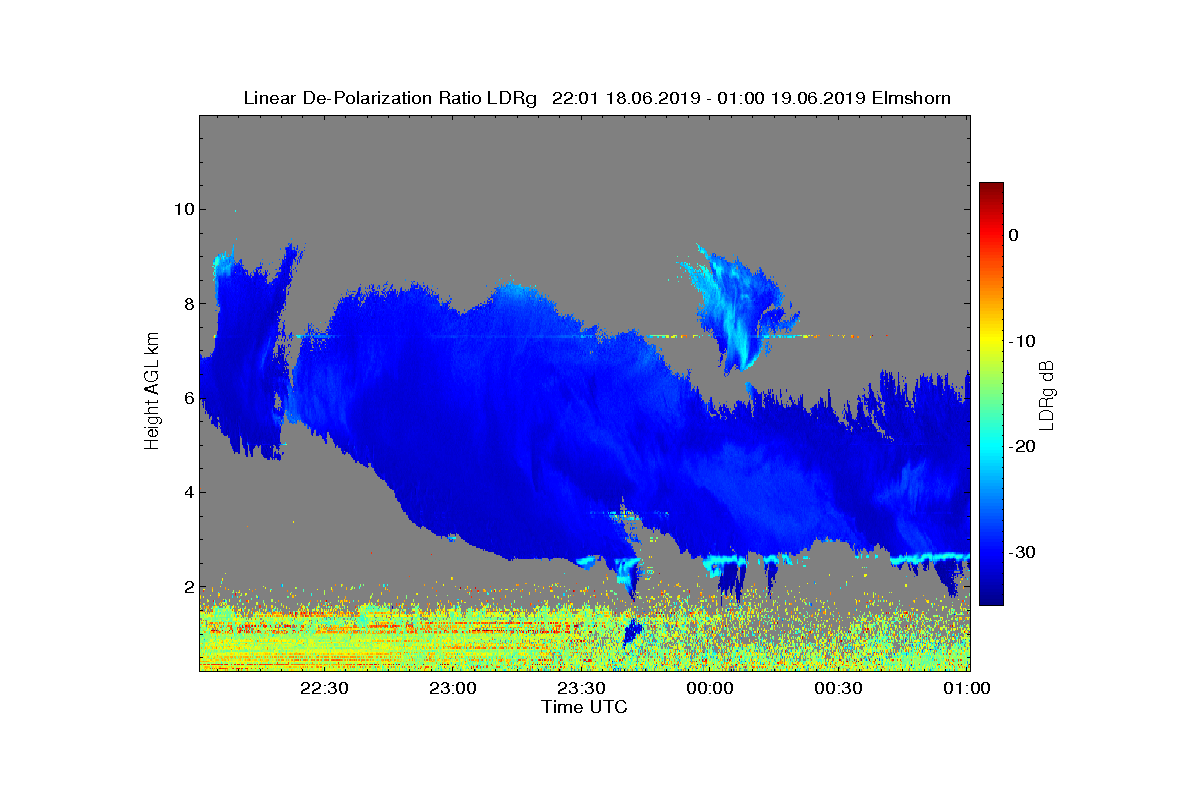Click the height tick label 10
The image size is (1200, 800).
[x=182, y=209]
